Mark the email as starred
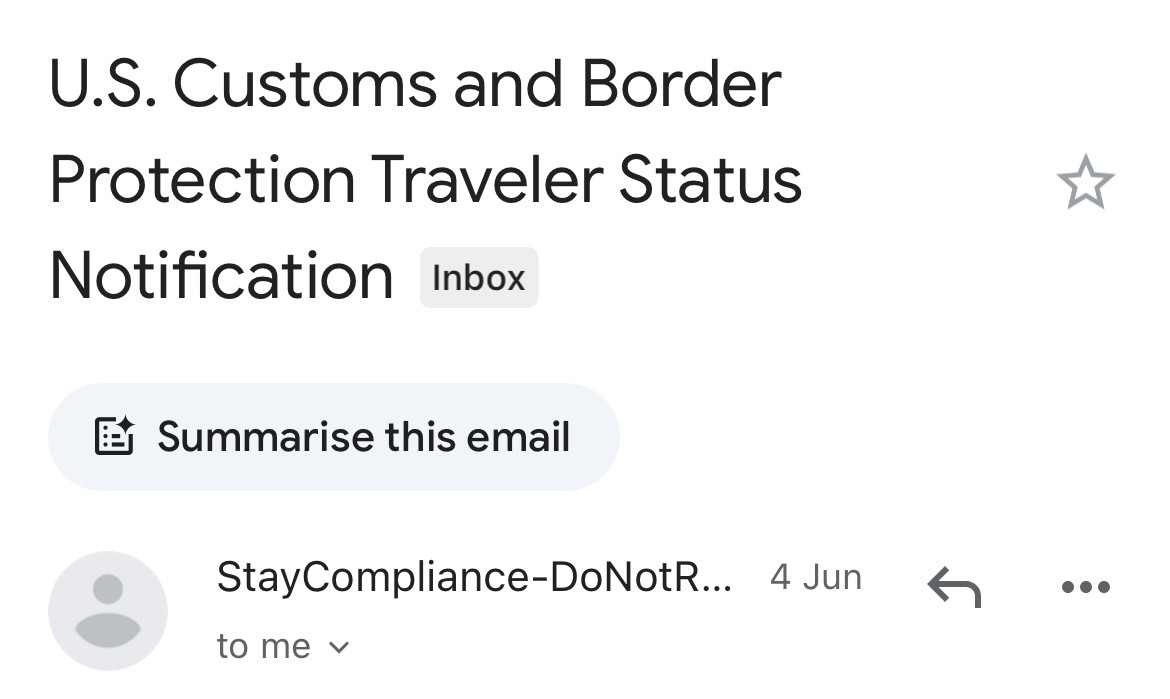 1085,185
